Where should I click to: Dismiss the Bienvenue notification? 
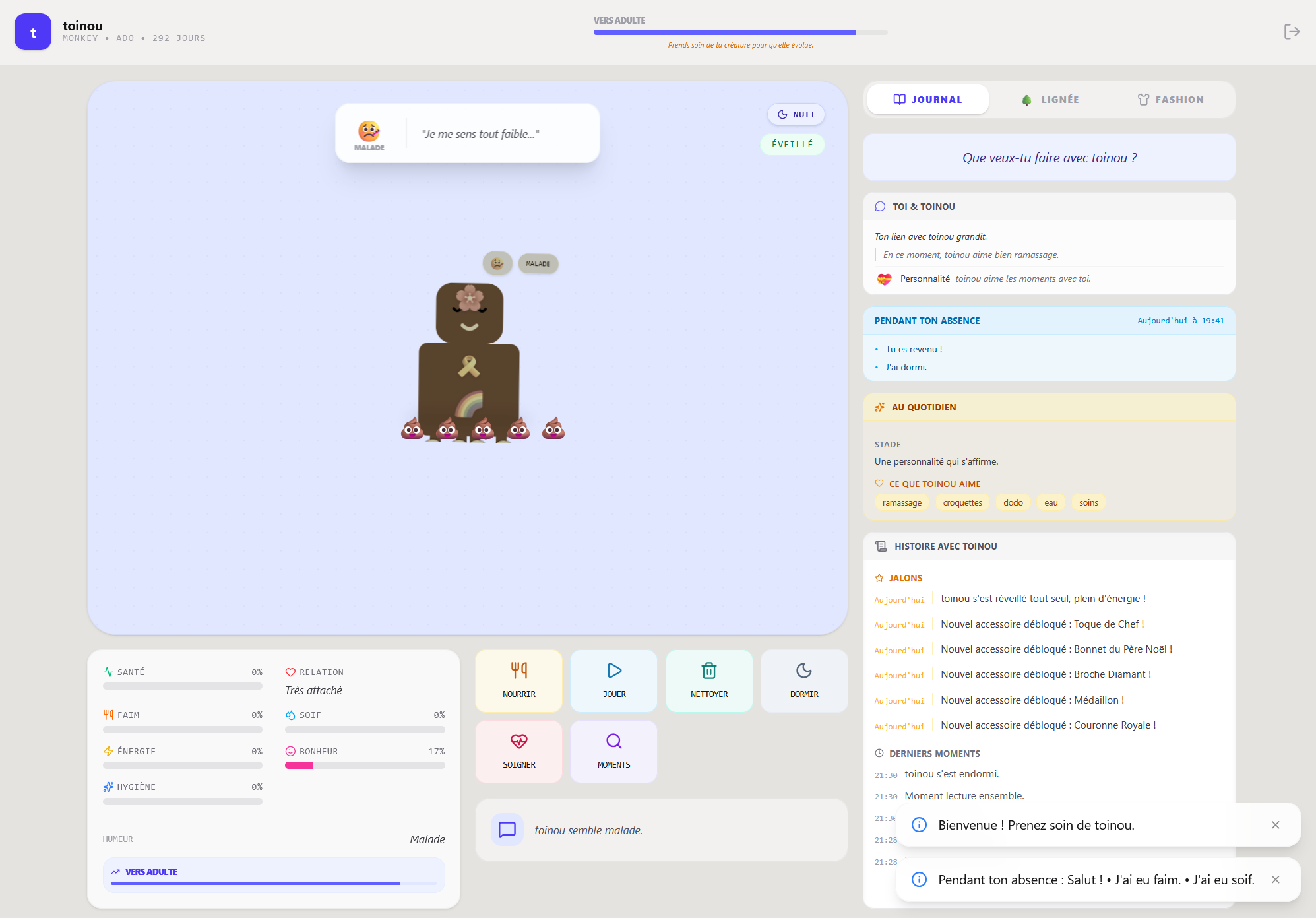pyautogui.click(x=1275, y=825)
